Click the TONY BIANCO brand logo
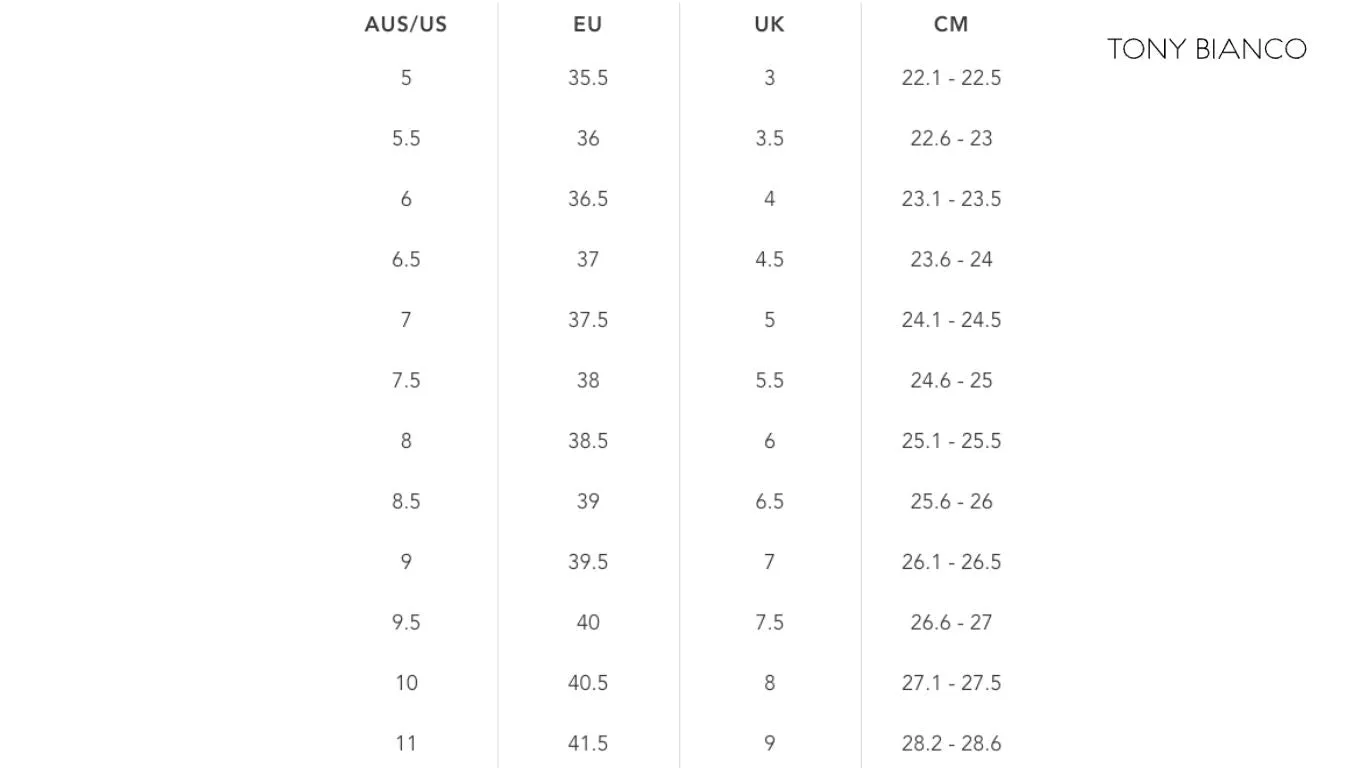The width and height of the screenshot is (1366, 768). click(1207, 49)
